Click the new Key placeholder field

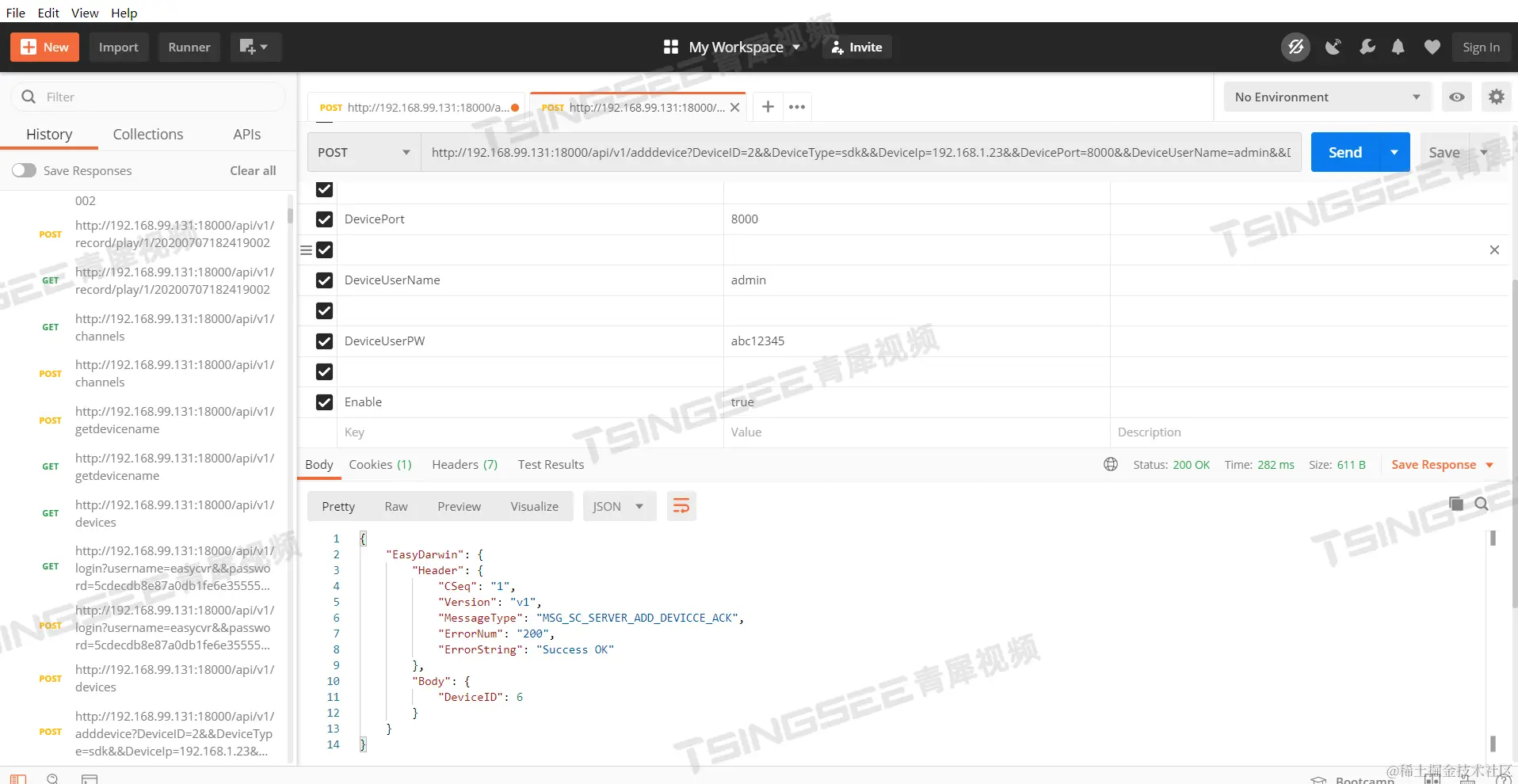(x=529, y=432)
